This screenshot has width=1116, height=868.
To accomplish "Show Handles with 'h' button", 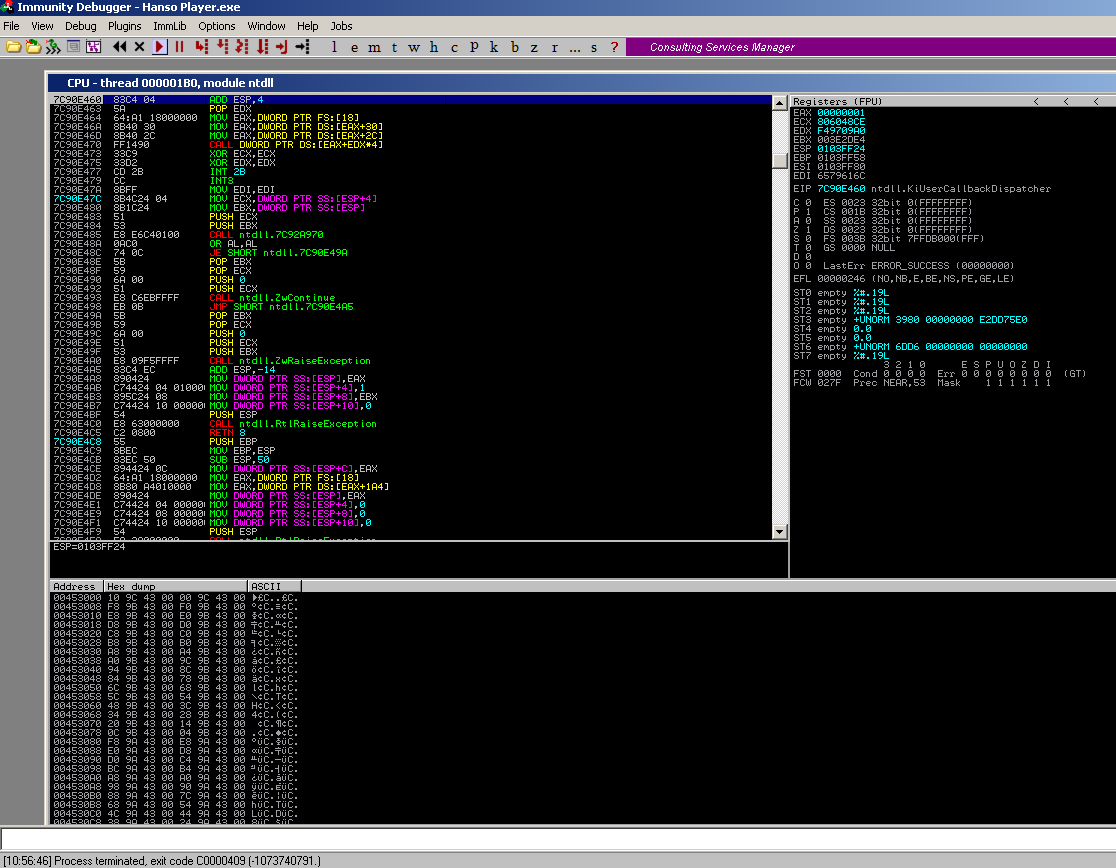I will (434, 47).
